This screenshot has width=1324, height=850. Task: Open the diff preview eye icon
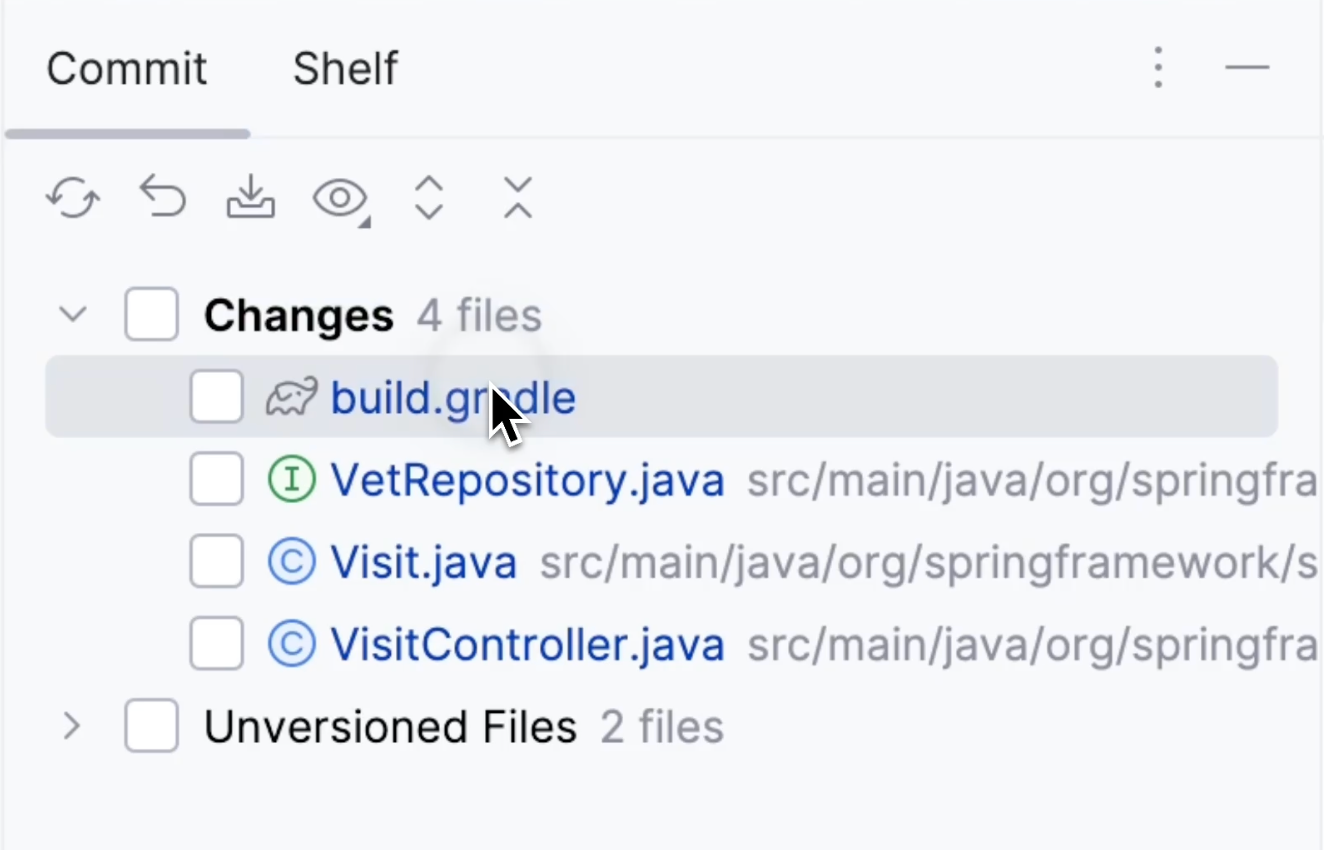(x=337, y=197)
